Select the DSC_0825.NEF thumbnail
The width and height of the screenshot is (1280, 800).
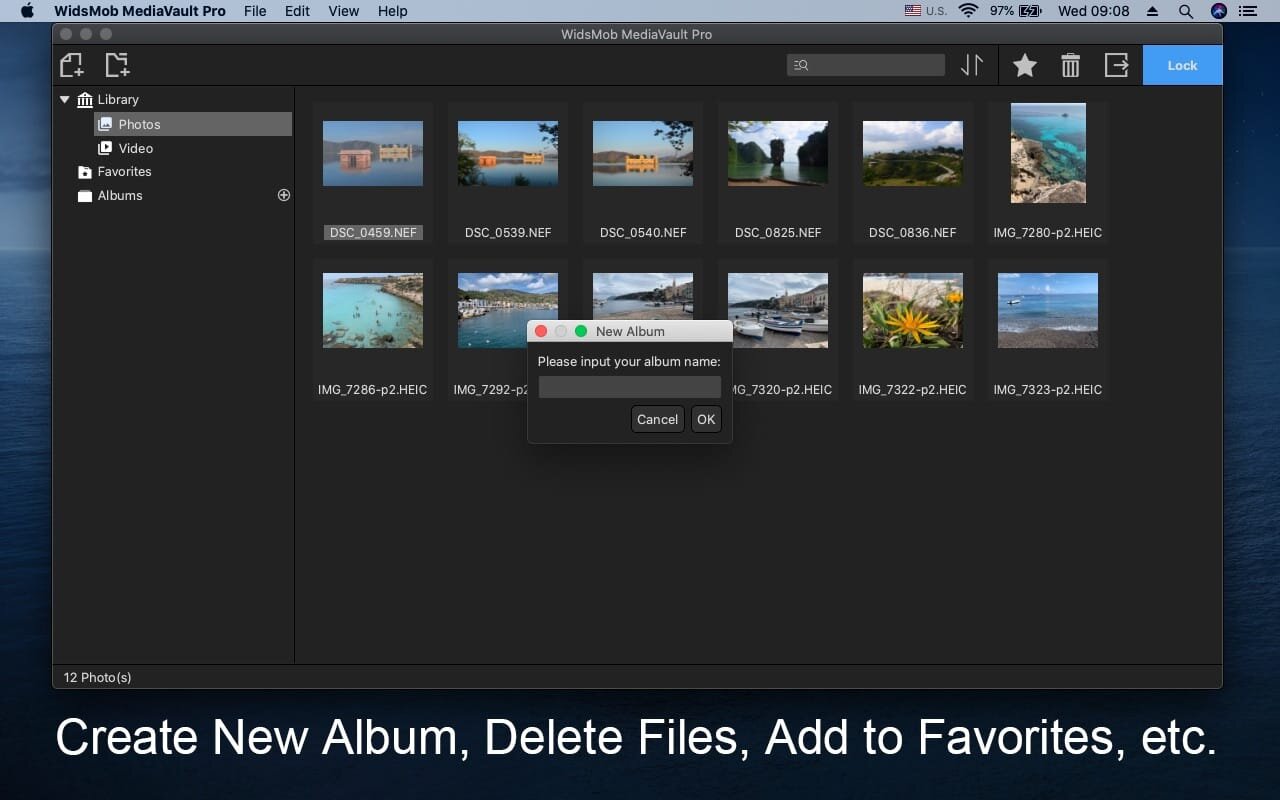[778, 153]
